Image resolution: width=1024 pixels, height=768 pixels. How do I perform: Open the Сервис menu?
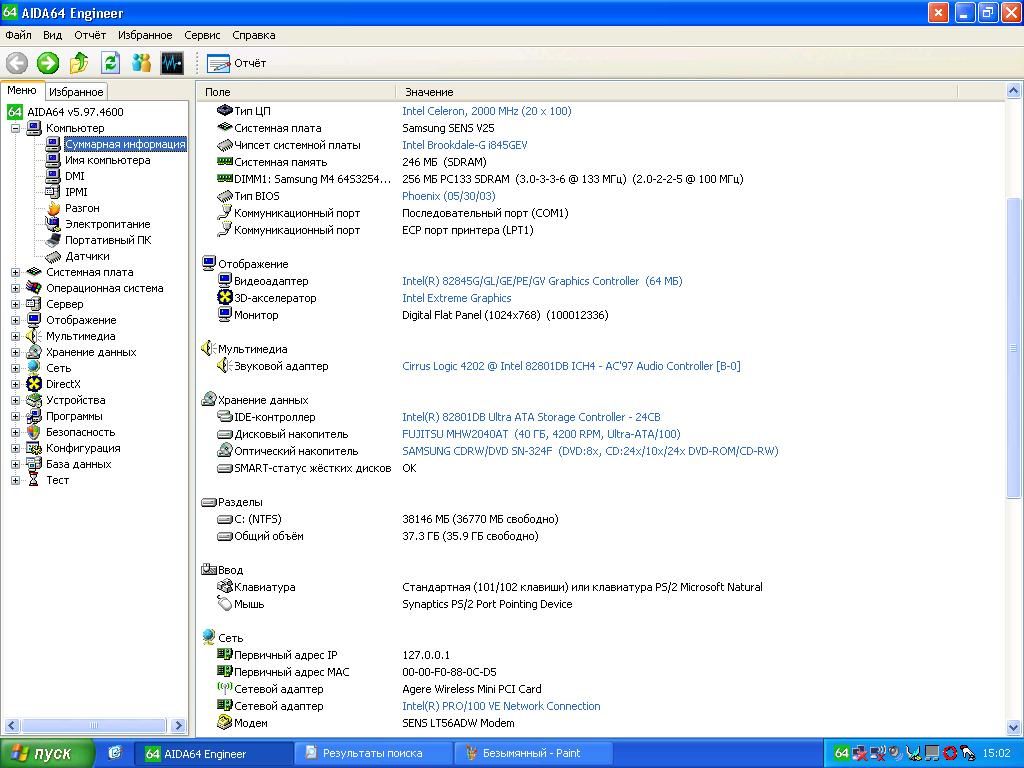pyautogui.click(x=202, y=35)
